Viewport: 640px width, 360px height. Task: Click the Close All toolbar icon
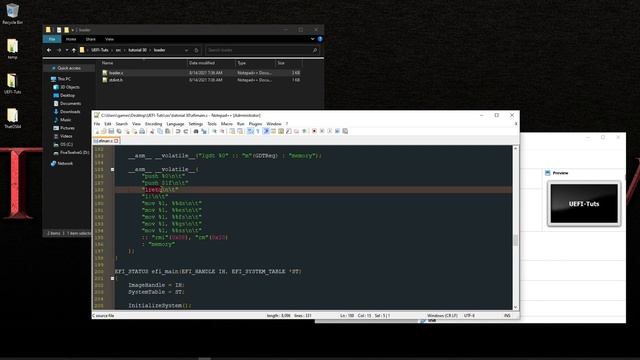135,131
